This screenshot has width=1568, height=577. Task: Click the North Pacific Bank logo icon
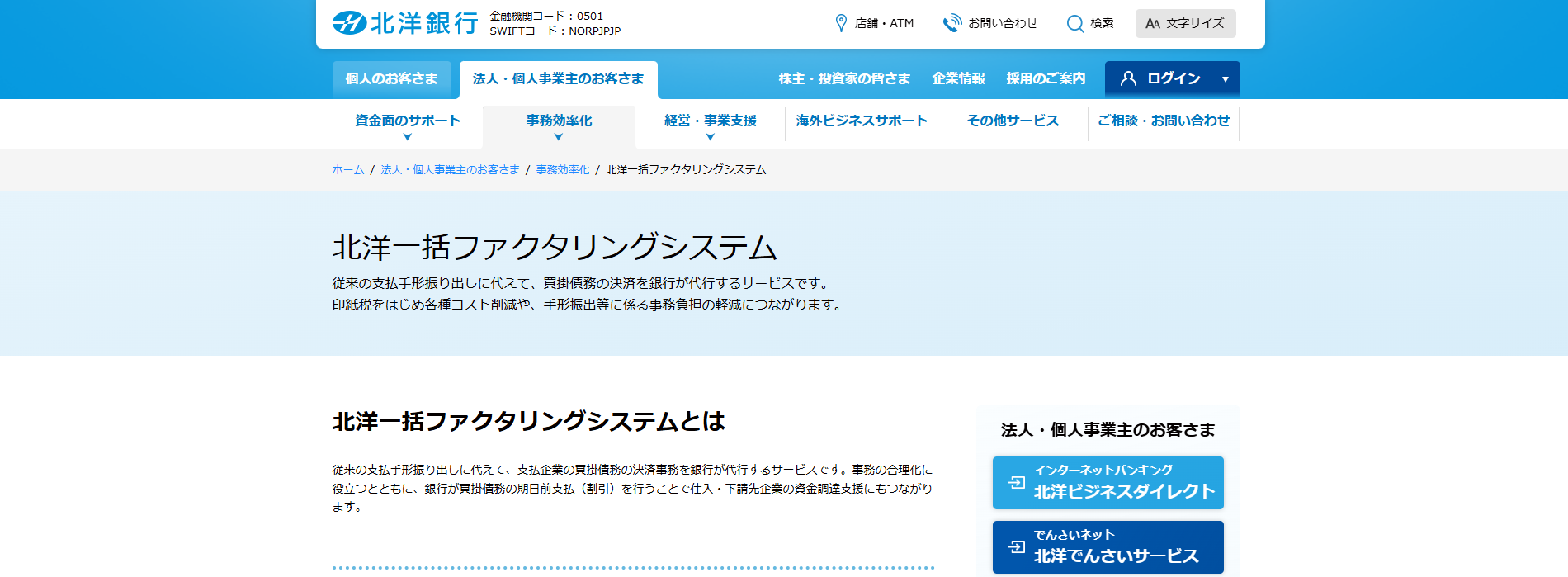pyautogui.click(x=349, y=23)
